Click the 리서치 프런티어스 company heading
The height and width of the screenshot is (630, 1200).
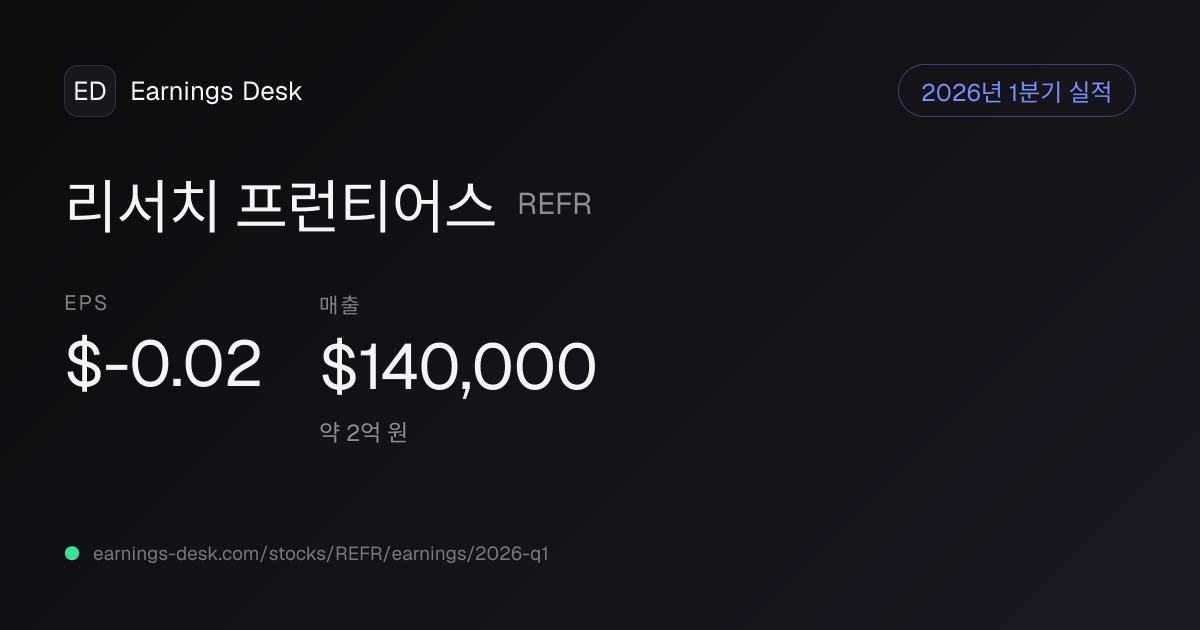[x=281, y=205]
